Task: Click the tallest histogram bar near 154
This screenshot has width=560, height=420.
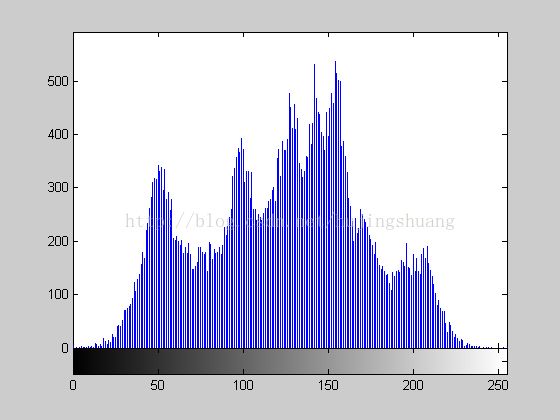Action: (x=335, y=205)
